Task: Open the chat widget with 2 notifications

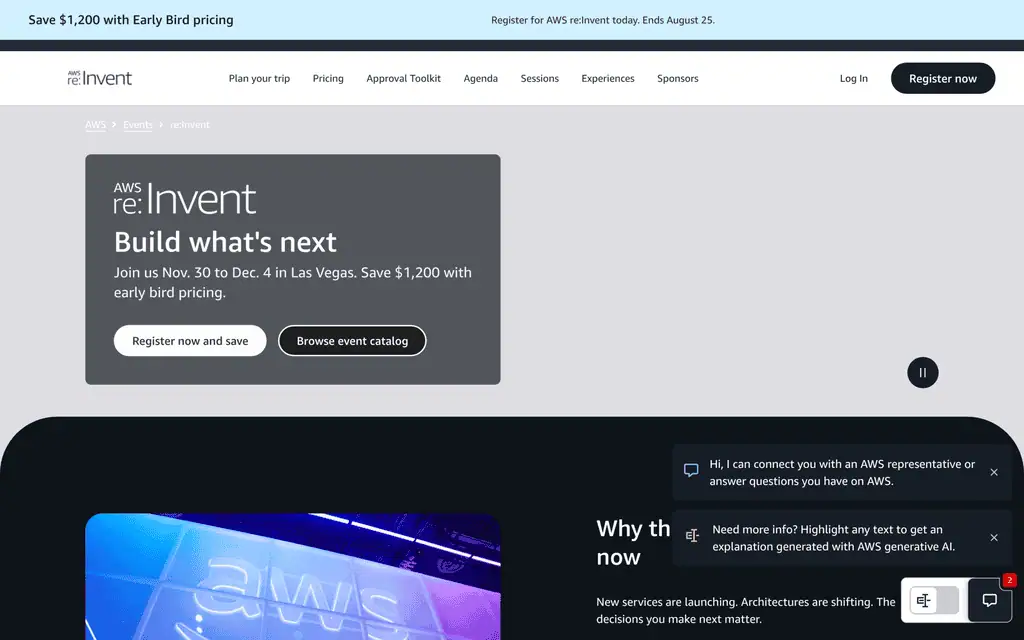Action: click(990, 600)
